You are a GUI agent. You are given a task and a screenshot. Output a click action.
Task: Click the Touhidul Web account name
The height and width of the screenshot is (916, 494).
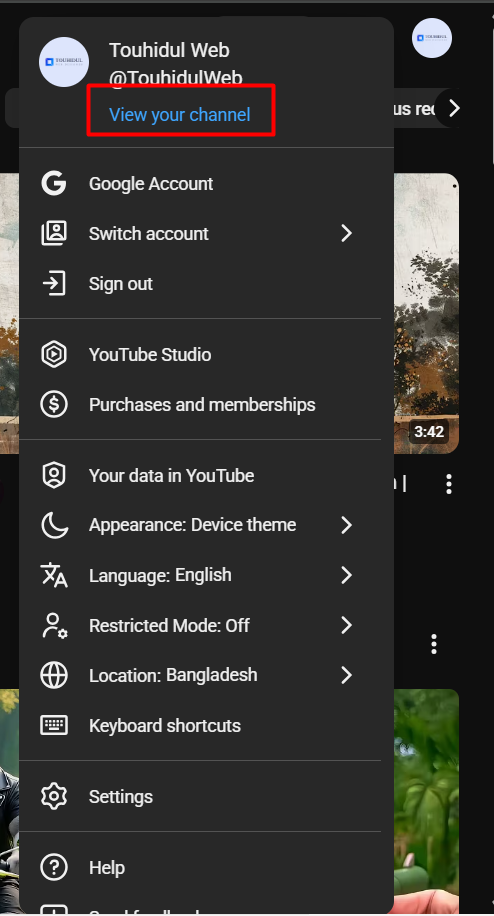[169, 50]
